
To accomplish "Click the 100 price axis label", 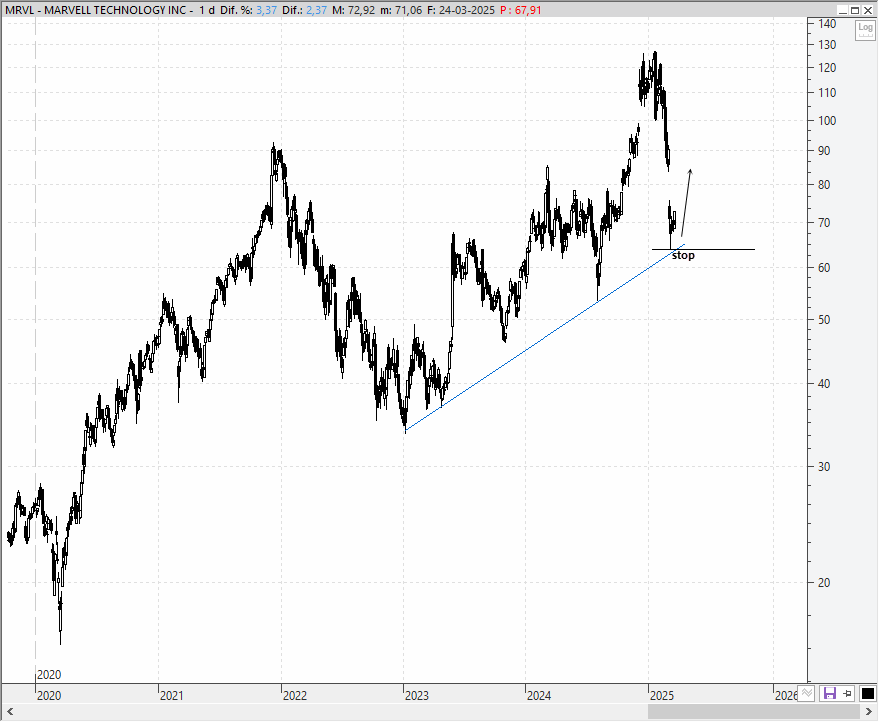I will click(827, 121).
